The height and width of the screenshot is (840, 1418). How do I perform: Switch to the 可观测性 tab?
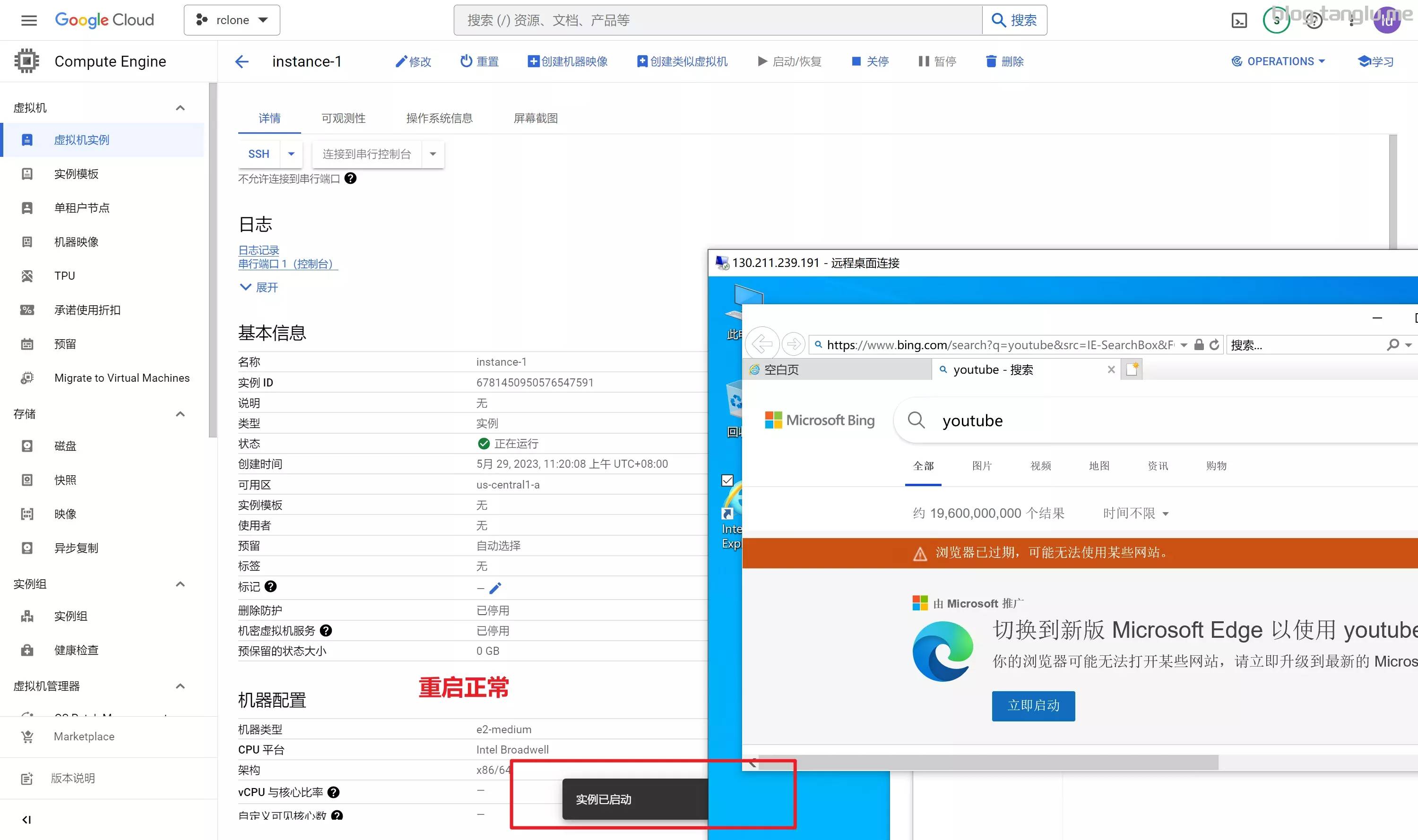coord(343,118)
